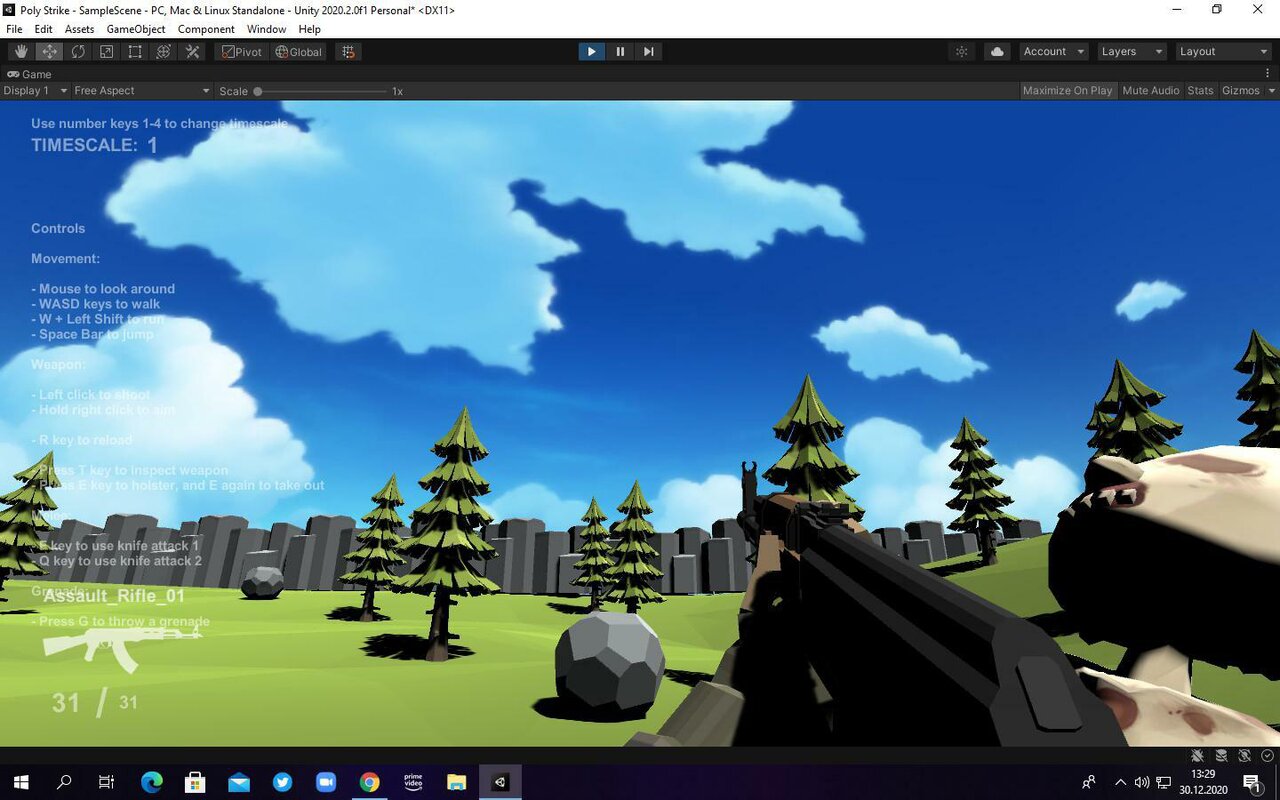Viewport: 1280px width, 800px height.
Task: Expand the Layers dropdown
Action: [x=1131, y=52]
